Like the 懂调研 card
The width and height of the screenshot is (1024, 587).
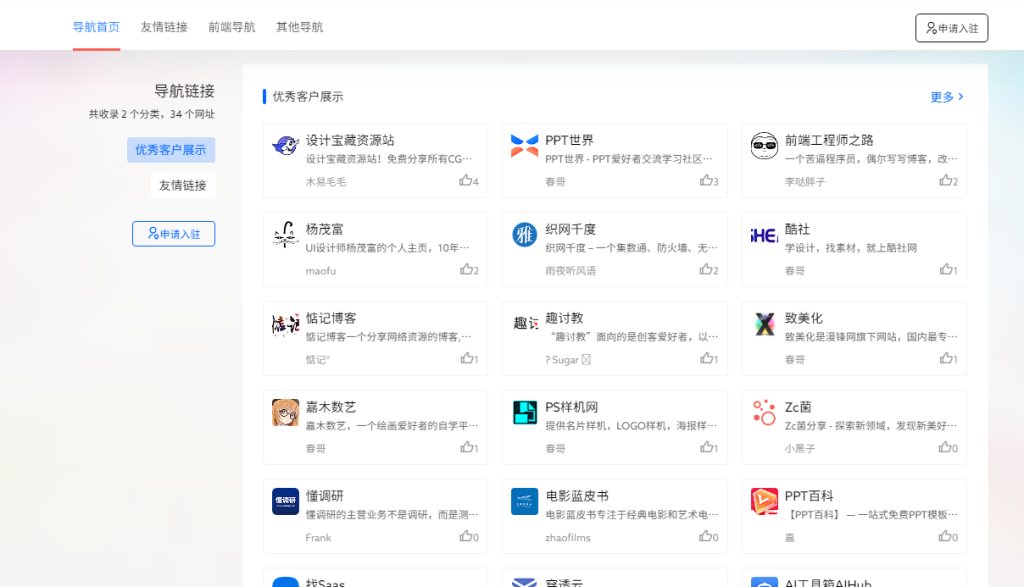(469, 537)
